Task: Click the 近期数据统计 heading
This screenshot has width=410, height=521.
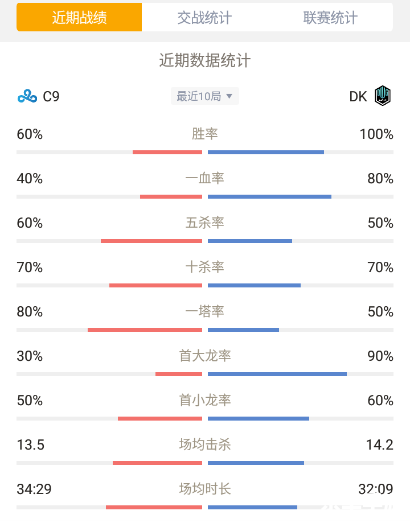Action: click(205, 60)
